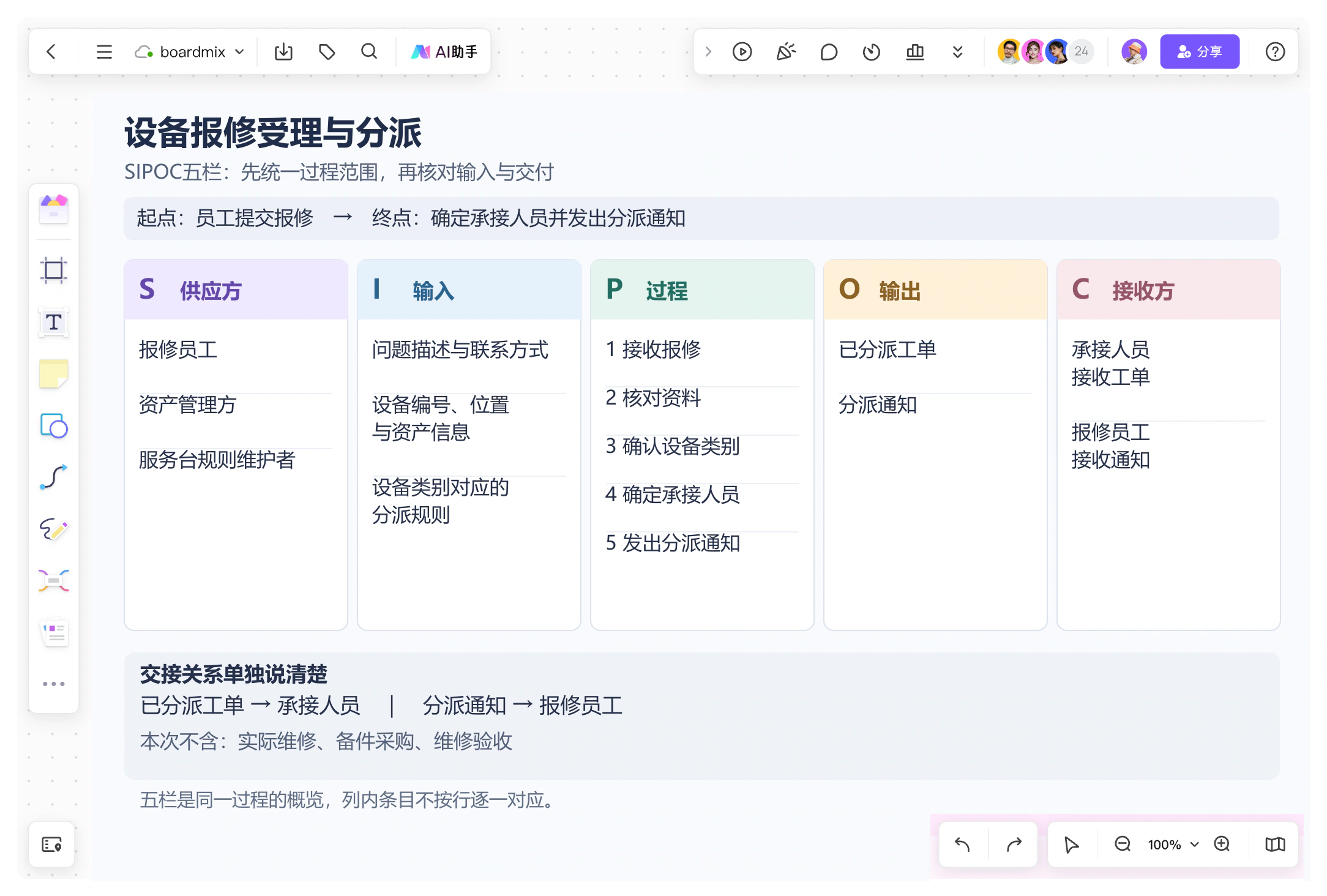This screenshot has width=1327, height=896.
Task: Click the export/download icon
Action: 283,52
